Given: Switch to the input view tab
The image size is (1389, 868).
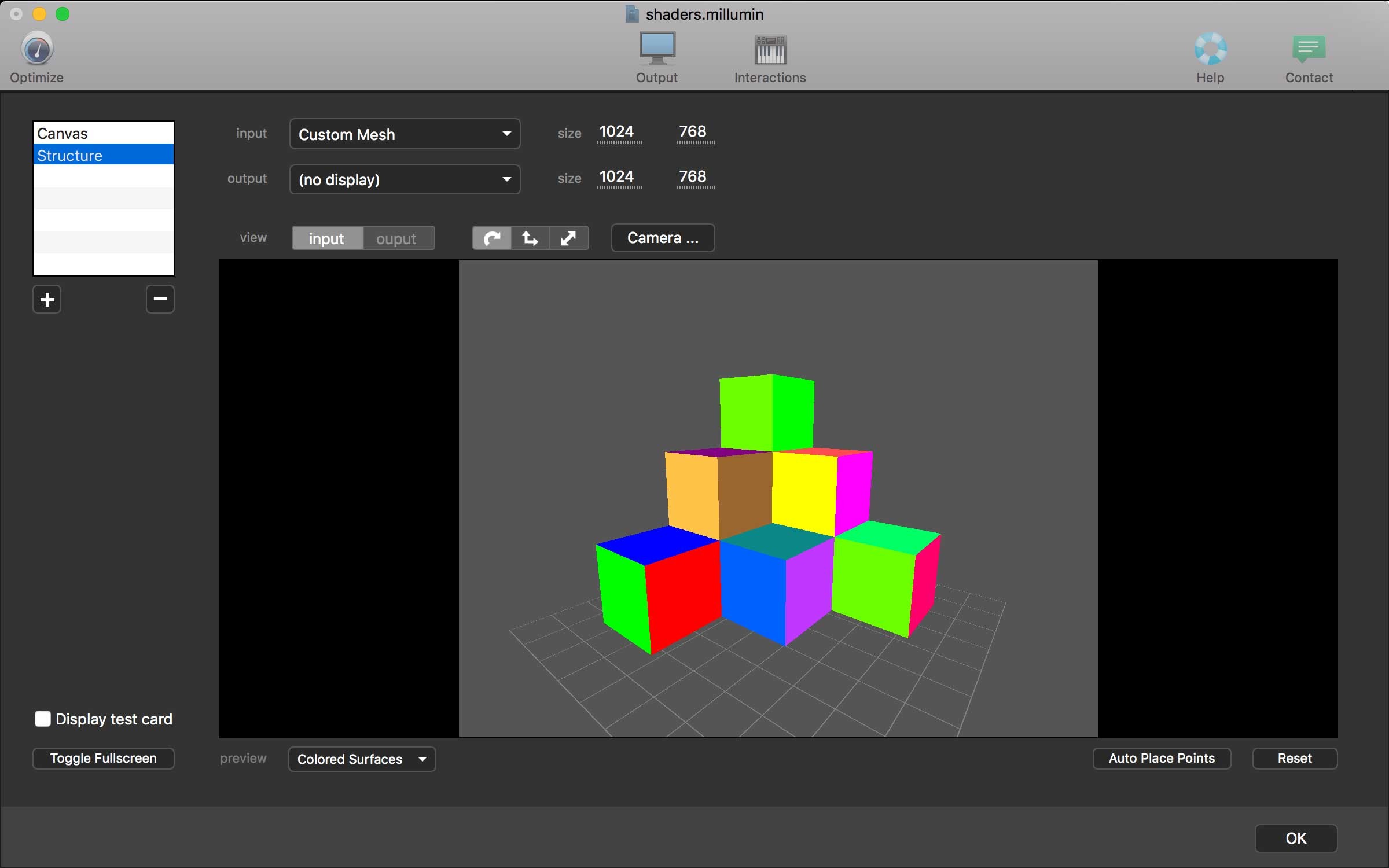Looking at the screenshot, I should pos(325,238).
